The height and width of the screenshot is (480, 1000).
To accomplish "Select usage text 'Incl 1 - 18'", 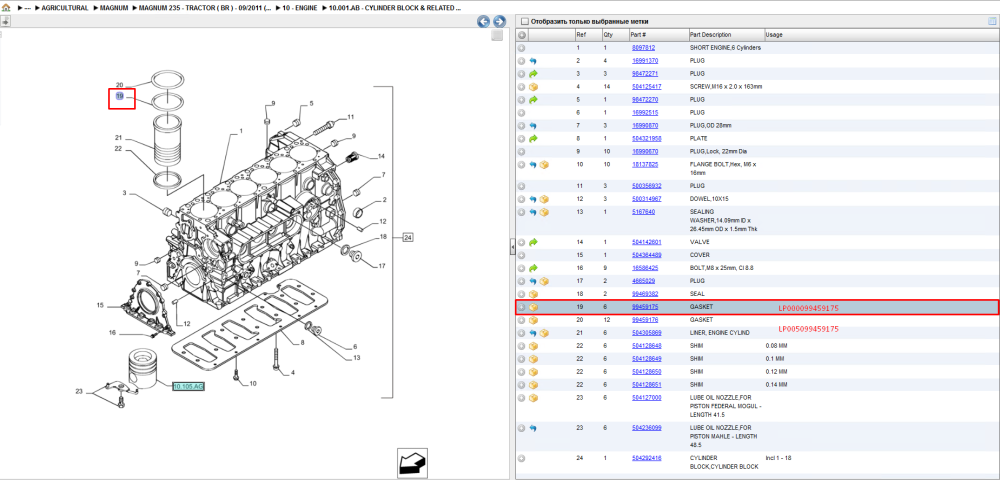I will coord(777,458).
